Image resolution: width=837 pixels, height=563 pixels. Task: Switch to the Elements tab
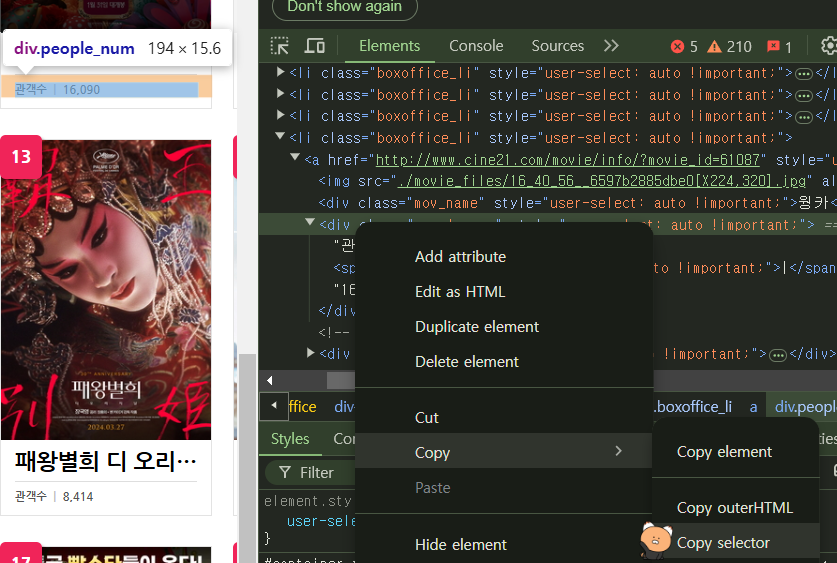389,46
